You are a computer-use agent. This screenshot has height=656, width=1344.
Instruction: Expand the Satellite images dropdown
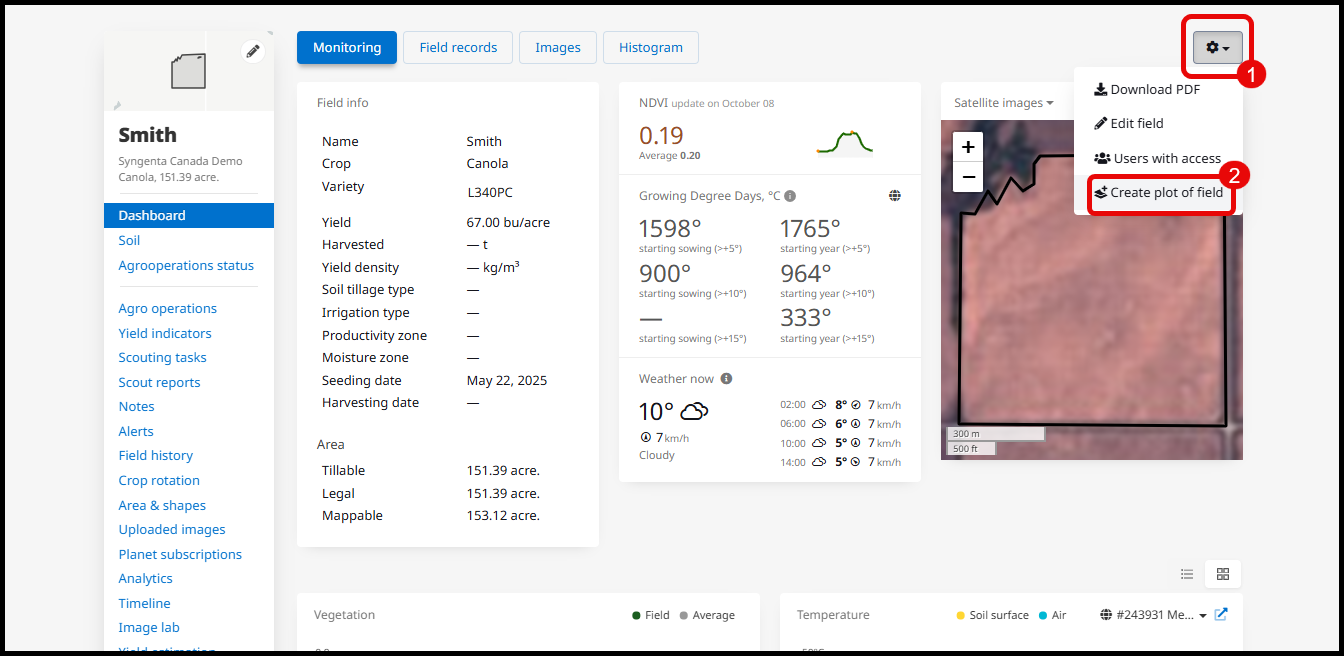click(1003, 103)
